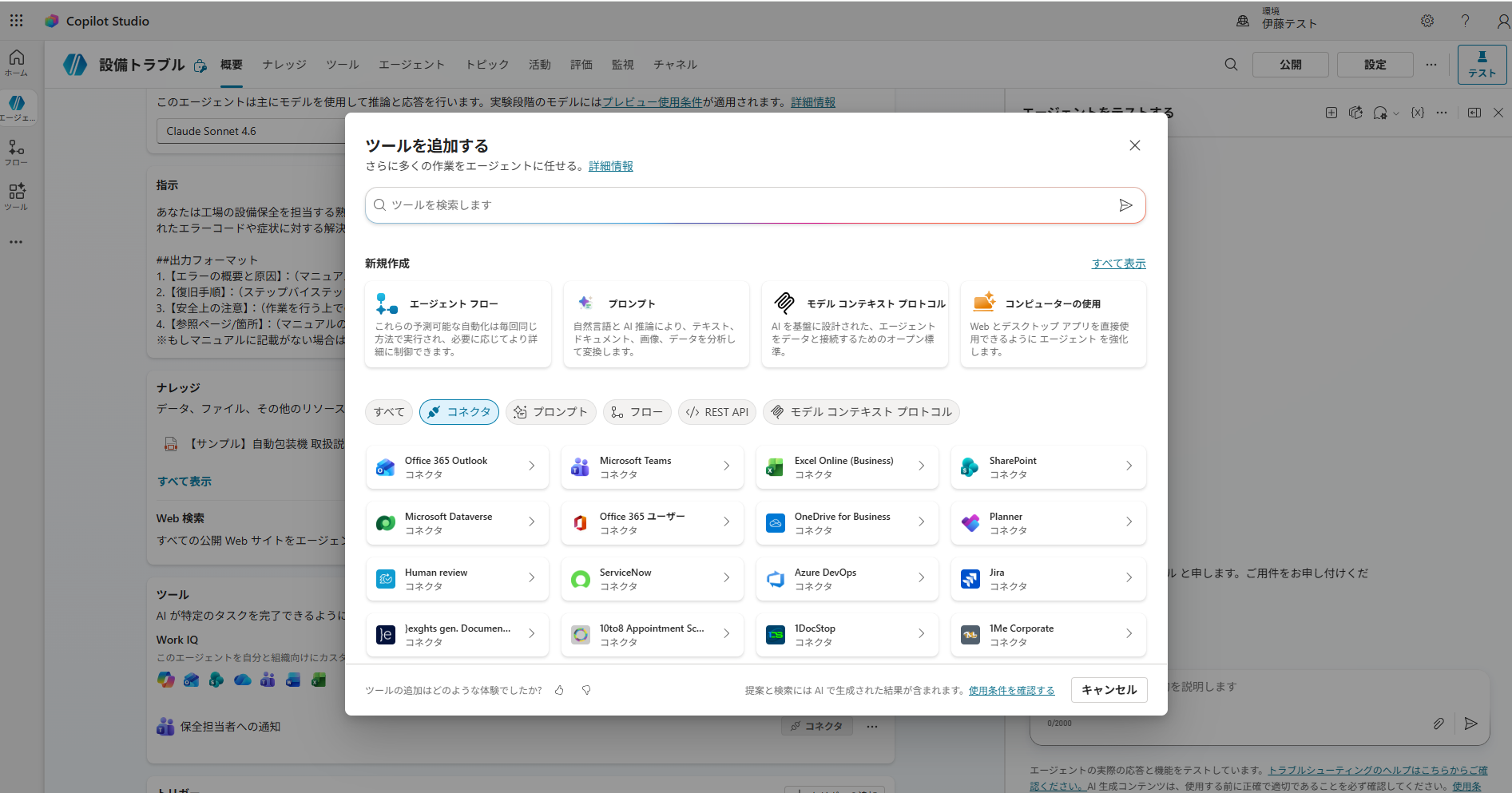Toggle the モデル コンテキスト プロトコル filter chip
Screen dimensions: 1512x793
861,412
